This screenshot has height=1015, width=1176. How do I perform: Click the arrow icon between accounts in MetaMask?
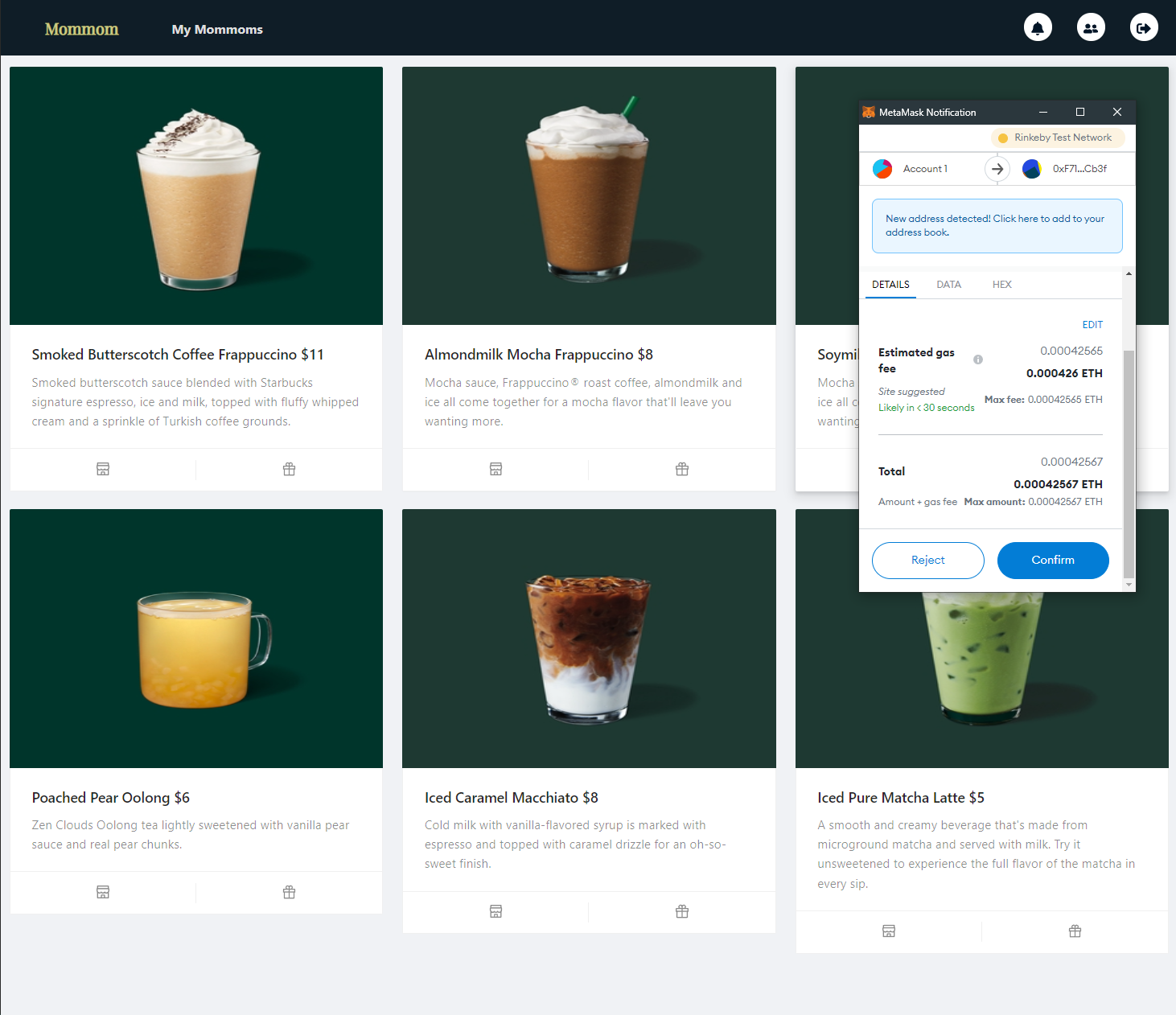(x=997, y=169)
